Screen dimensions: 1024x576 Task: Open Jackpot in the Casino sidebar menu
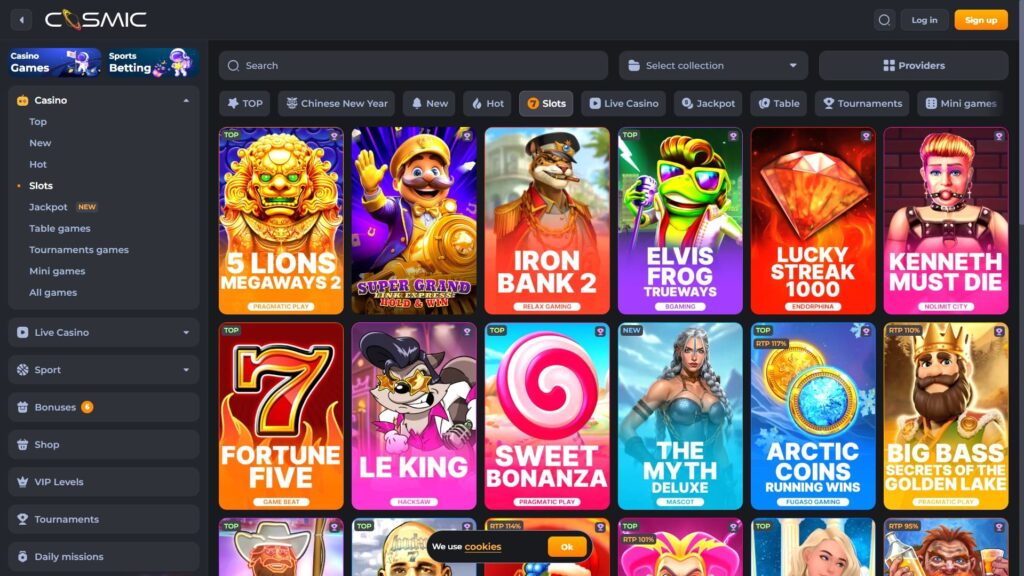48,206
